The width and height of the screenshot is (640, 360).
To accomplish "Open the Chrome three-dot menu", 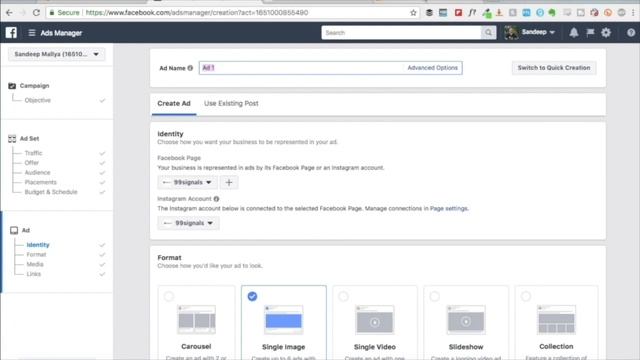I will coord(633,13).
